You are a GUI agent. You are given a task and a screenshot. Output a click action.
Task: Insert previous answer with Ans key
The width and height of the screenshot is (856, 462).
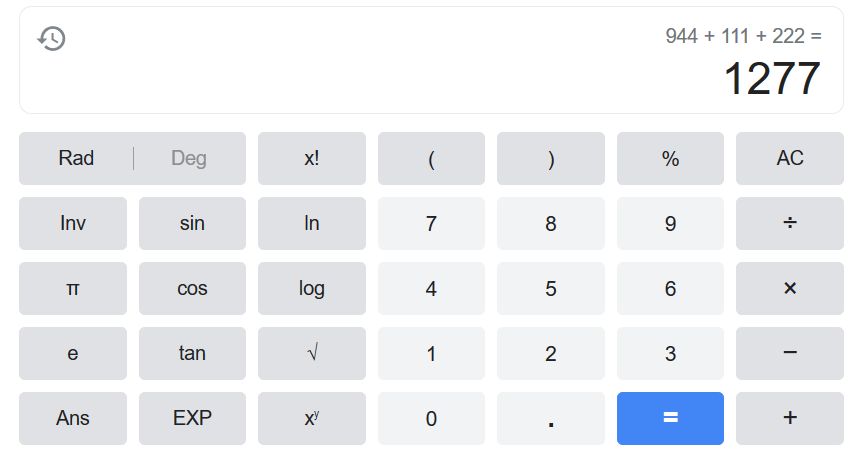tap(73, 418)
